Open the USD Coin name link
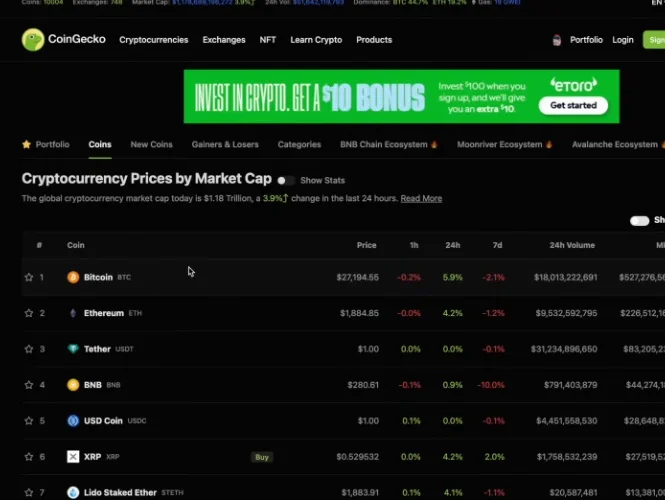665x500 pixels. 103,421
